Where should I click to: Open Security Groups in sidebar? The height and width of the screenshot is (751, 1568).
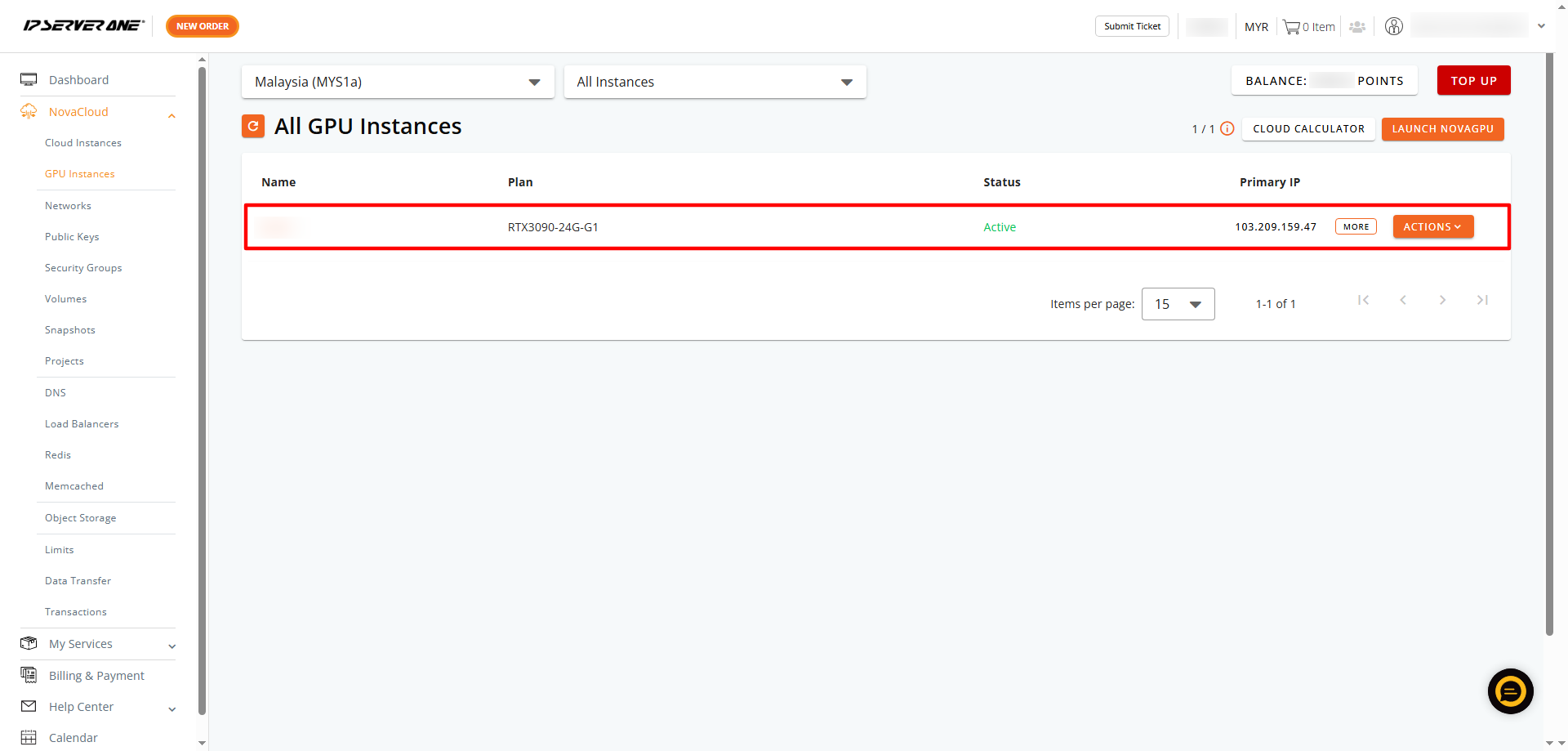[x=83, y=267]
